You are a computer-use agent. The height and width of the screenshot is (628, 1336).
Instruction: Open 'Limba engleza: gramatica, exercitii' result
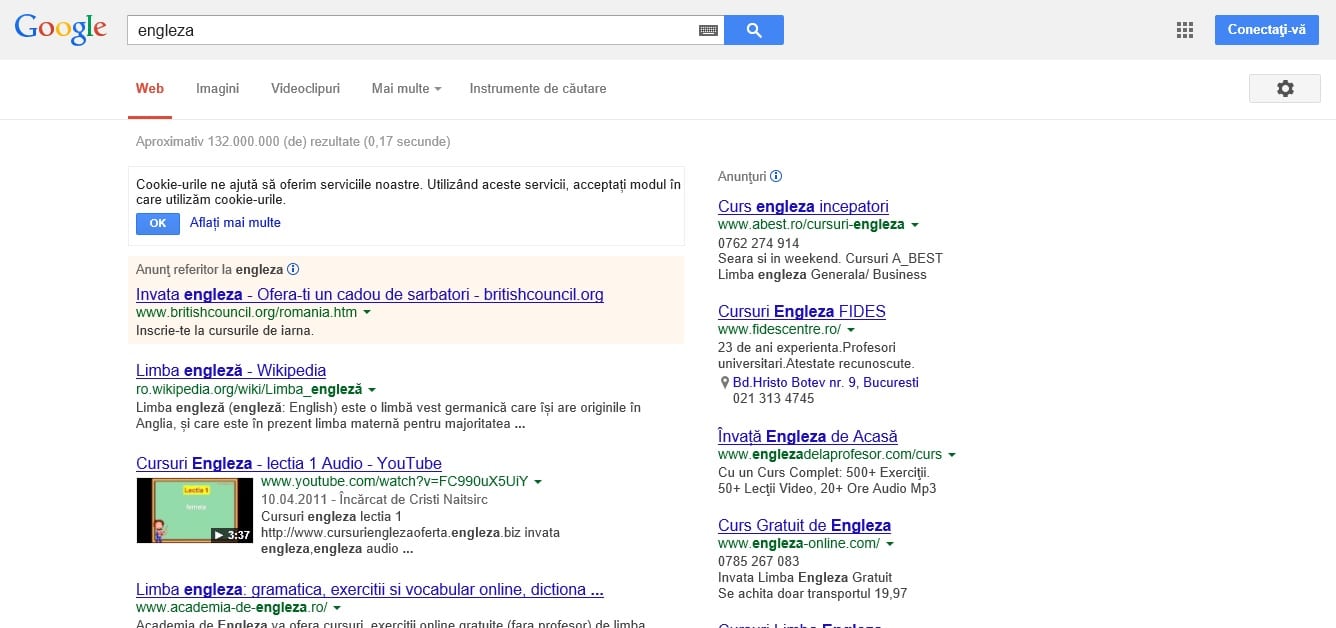[x=370, y=589]
